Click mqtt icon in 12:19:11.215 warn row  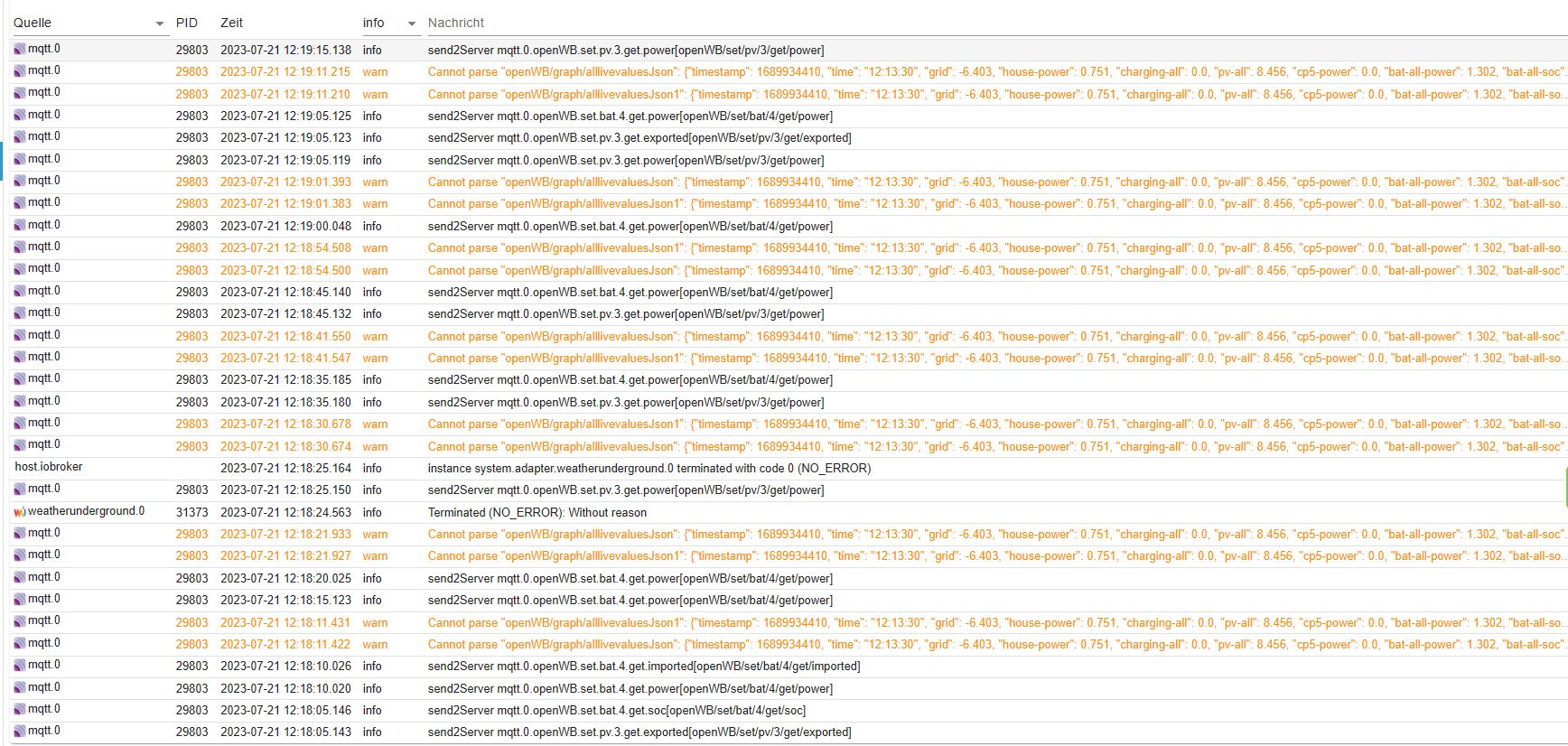click(x=19, y=71)
